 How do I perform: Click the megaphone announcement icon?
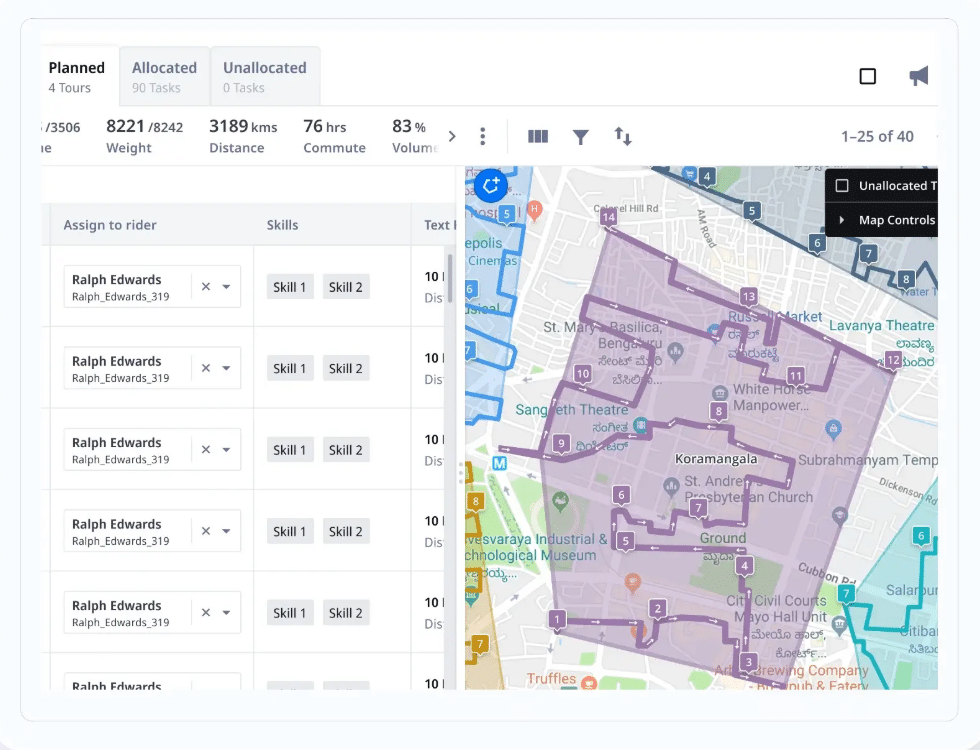coord(919,75)
